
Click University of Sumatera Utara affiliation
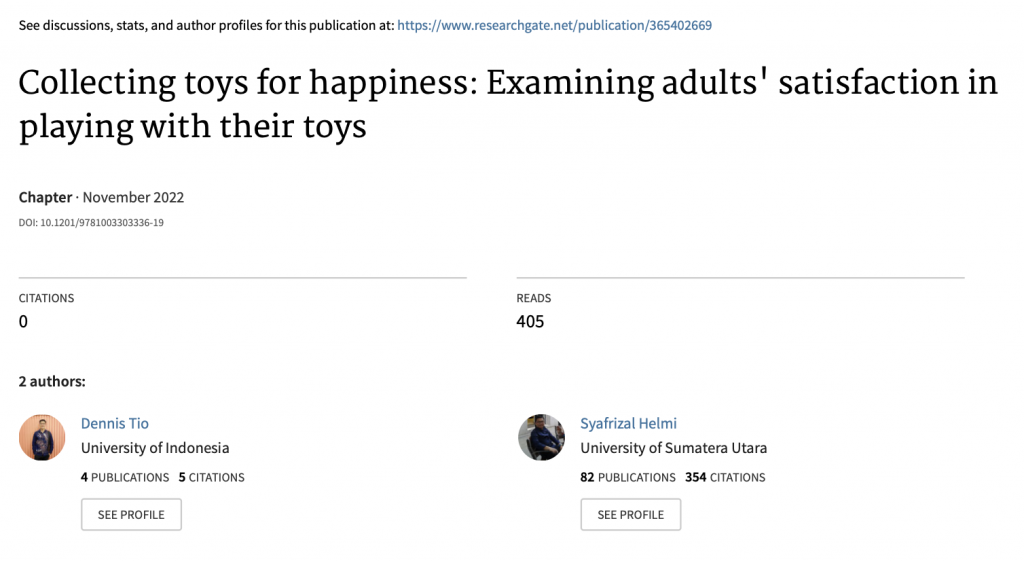pos(674,448)
